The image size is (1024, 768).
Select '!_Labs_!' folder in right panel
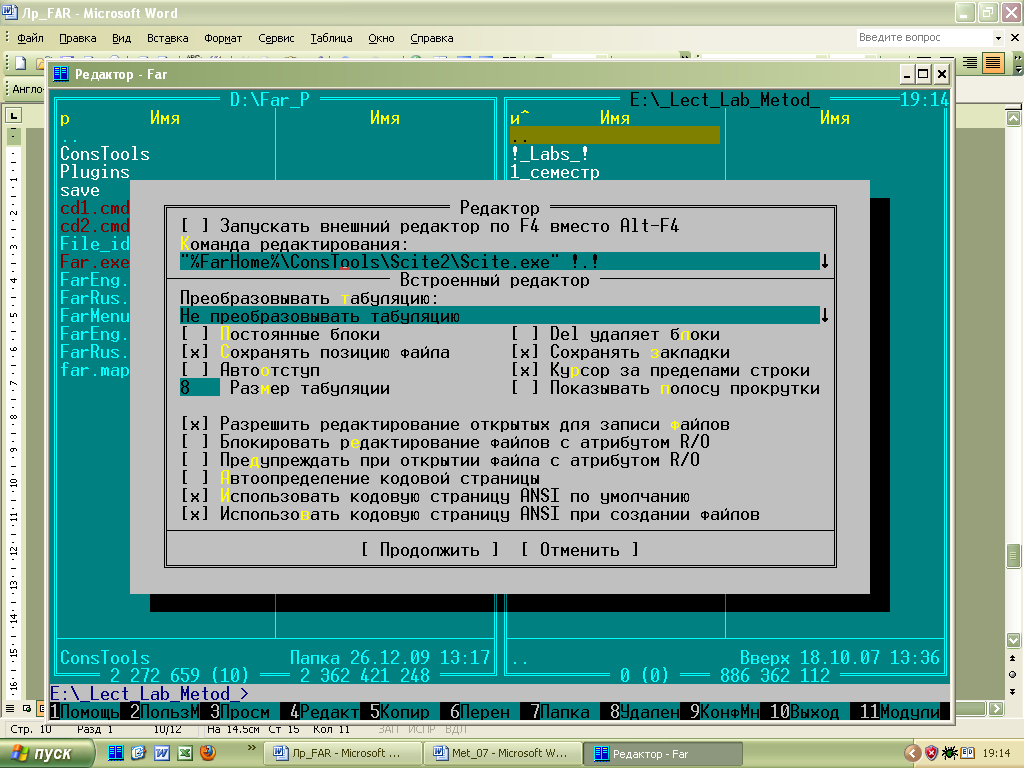tap(550, 154)
